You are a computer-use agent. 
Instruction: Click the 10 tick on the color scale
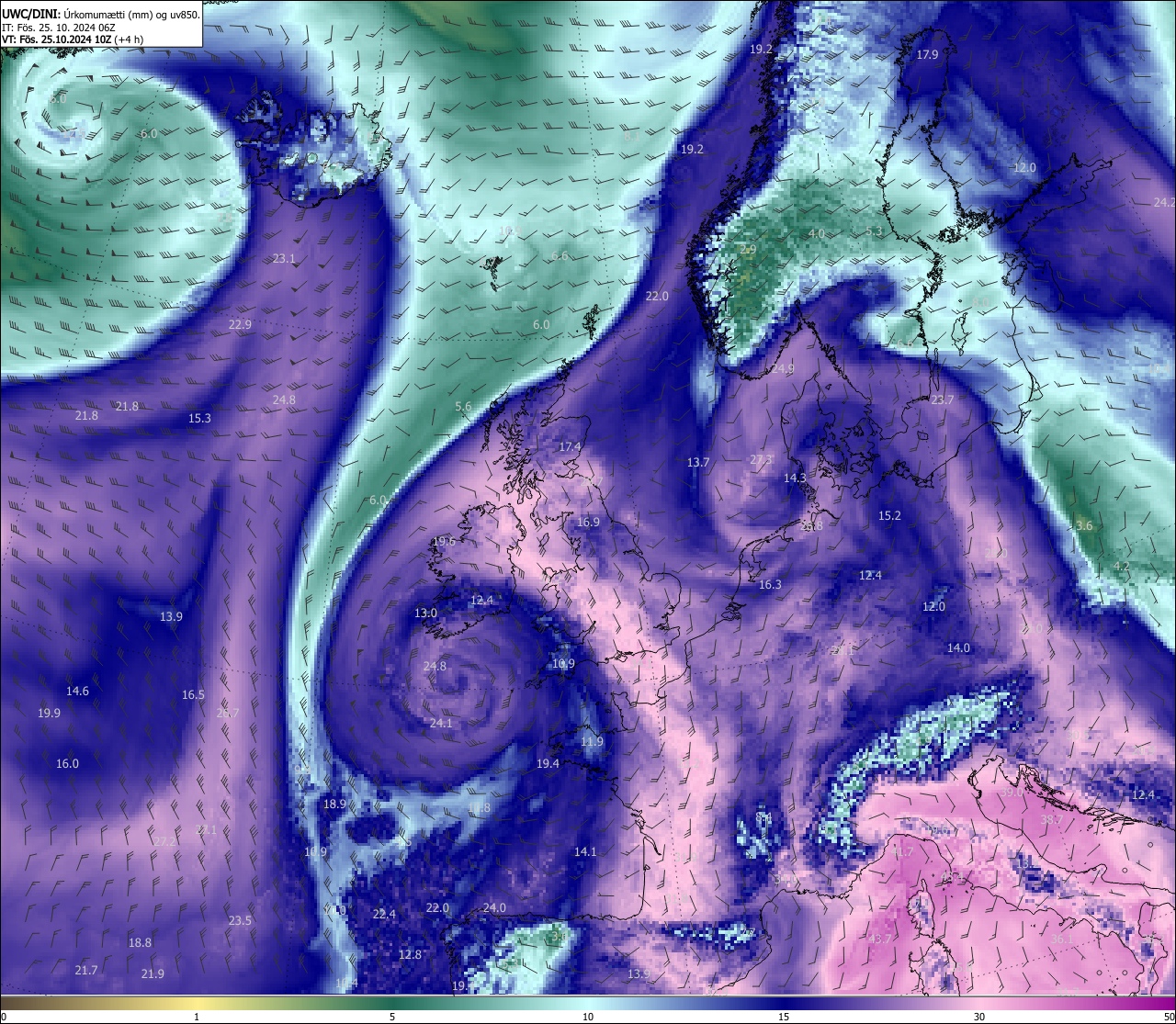pyautogui.click(x=588, y=1017)
